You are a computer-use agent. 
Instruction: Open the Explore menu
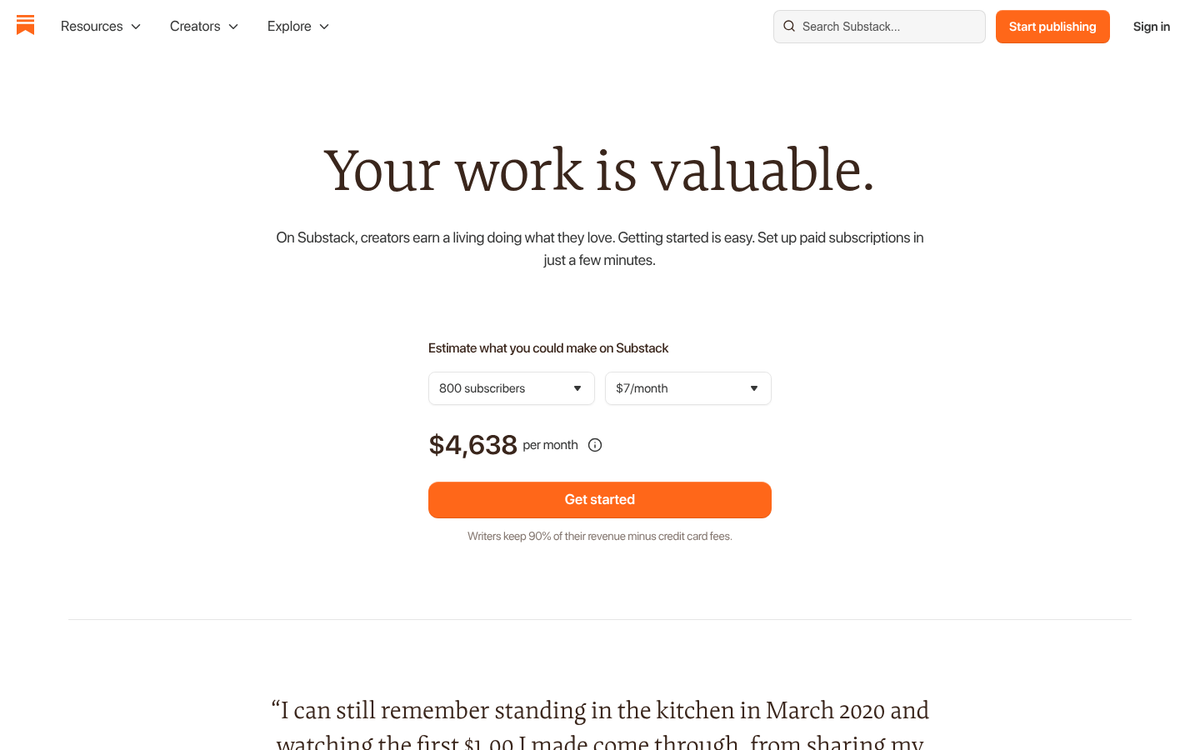[x=289, y=26]
